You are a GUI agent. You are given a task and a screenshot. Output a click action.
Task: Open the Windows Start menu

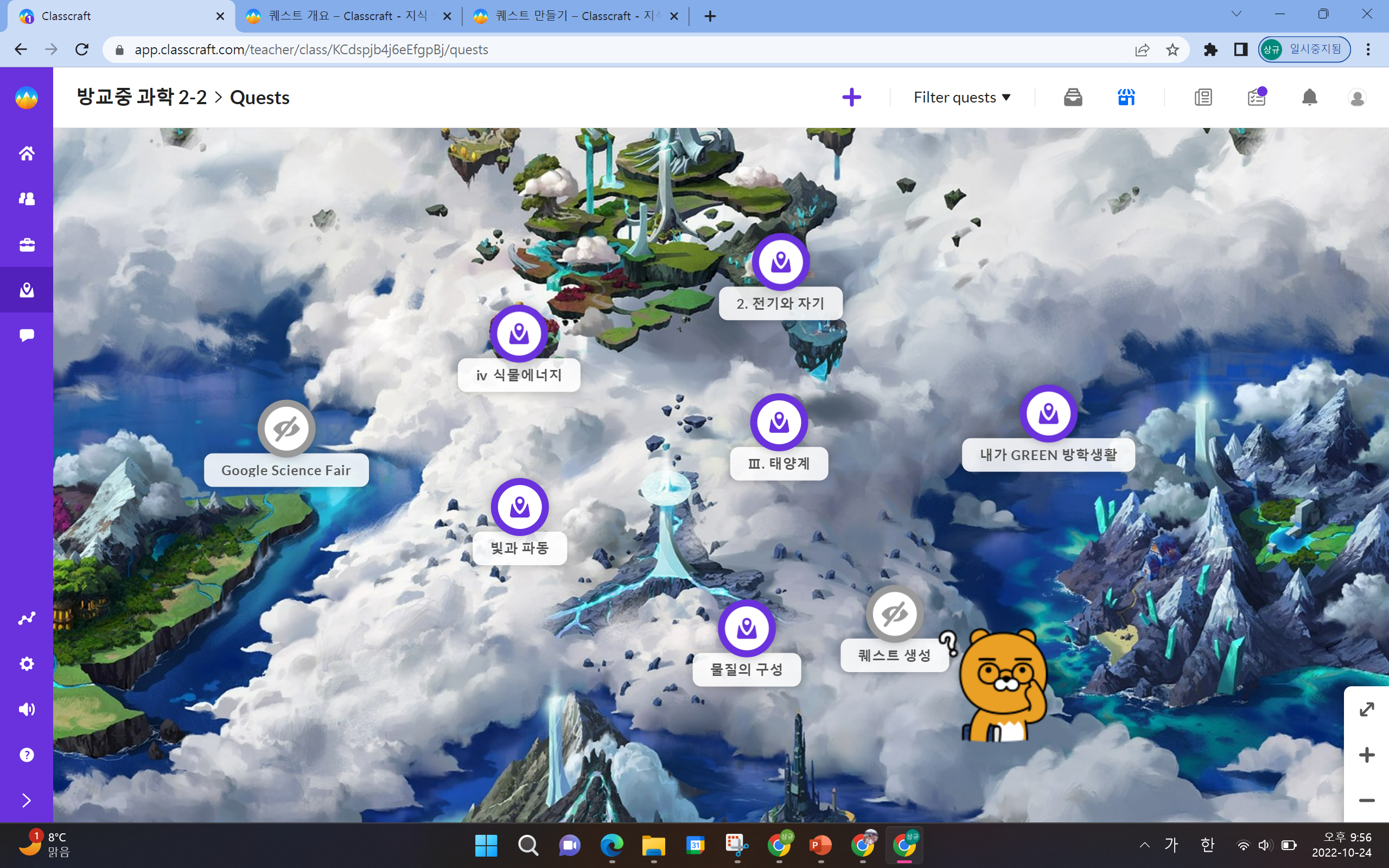pos(486,845)
